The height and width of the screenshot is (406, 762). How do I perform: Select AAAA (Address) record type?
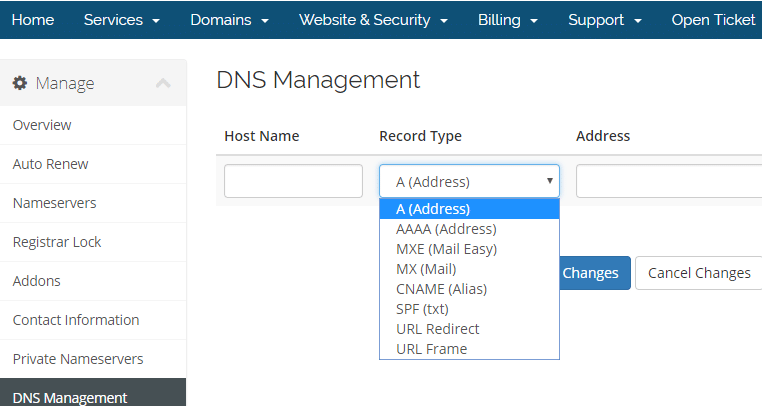(x=445, y=229)
